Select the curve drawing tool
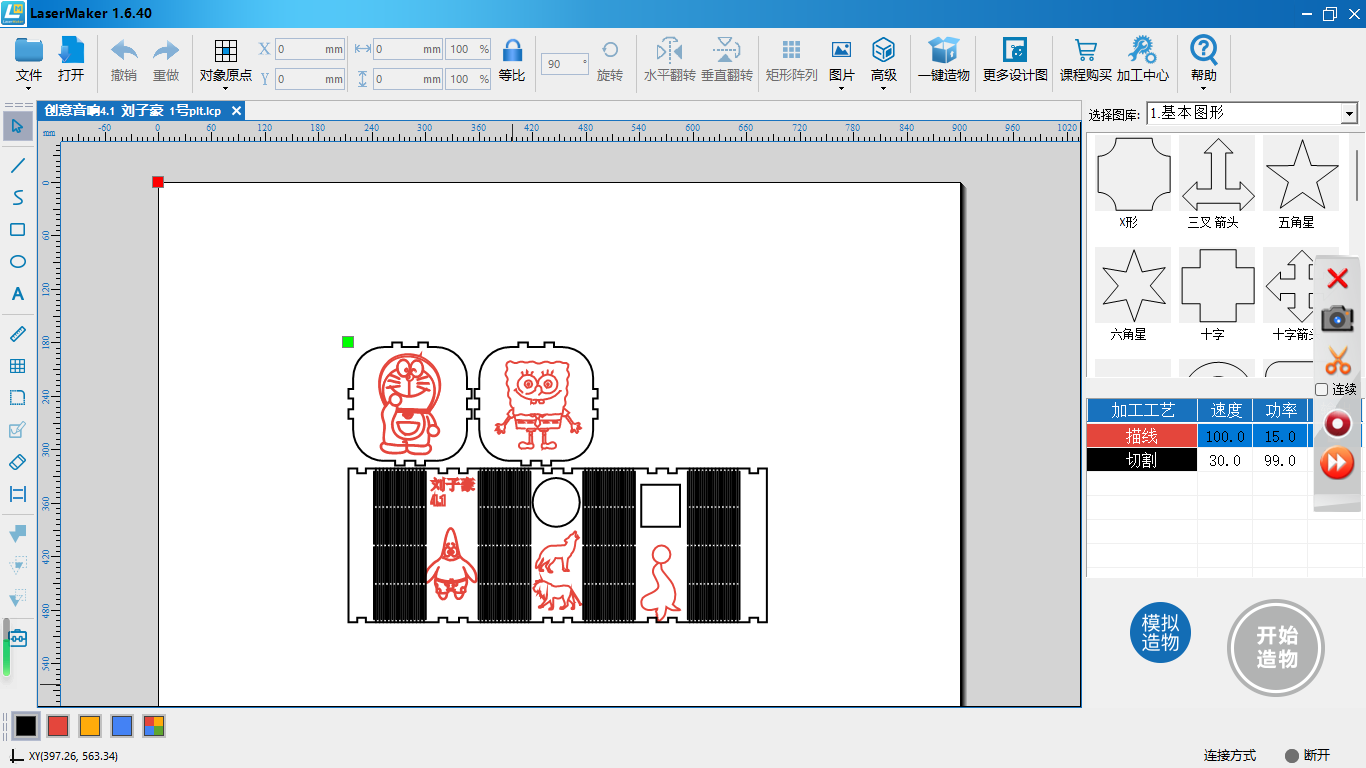The image size is (1366, 768). pos(17,197)
